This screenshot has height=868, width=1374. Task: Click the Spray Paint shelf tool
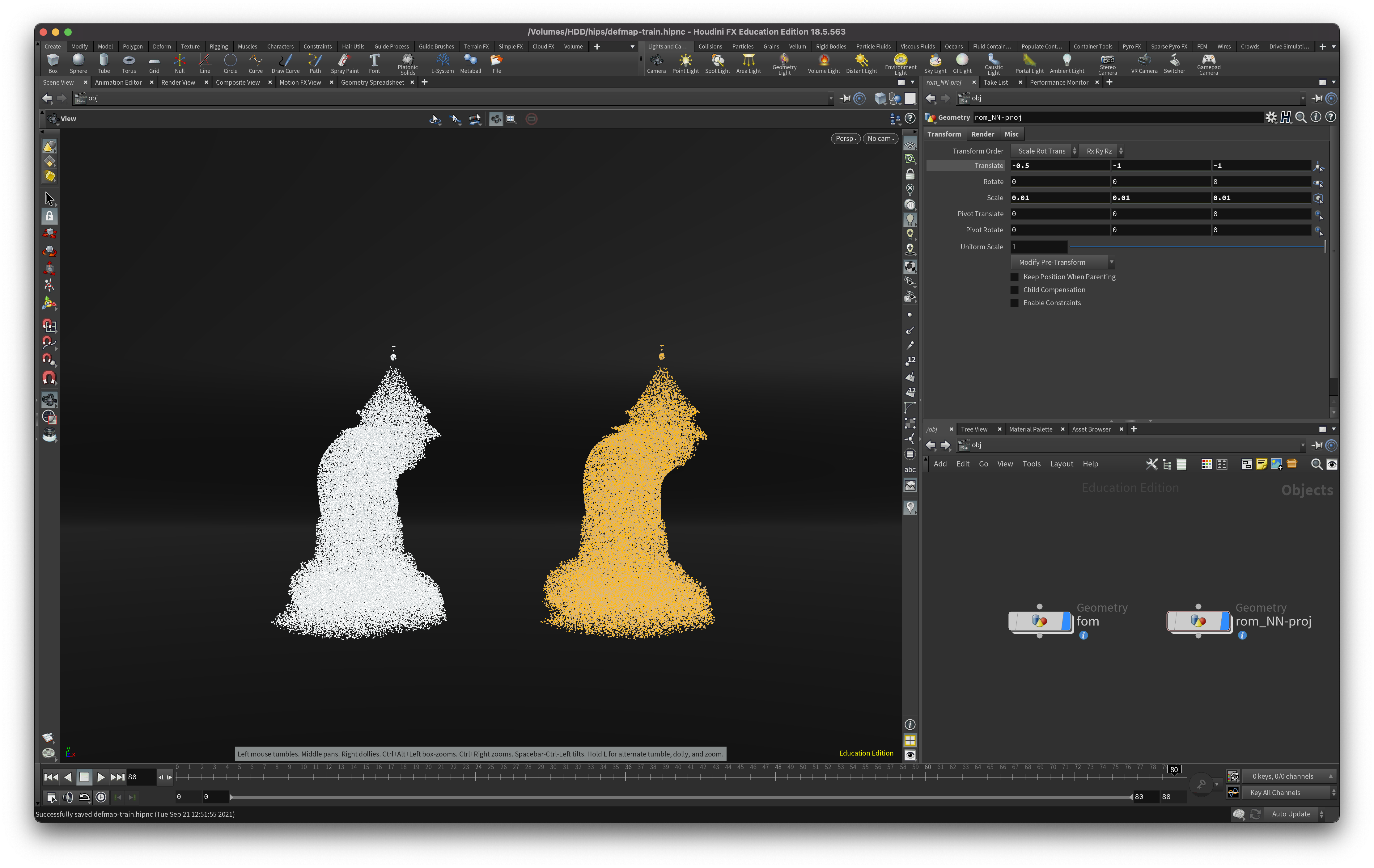(x=344, y=62)
